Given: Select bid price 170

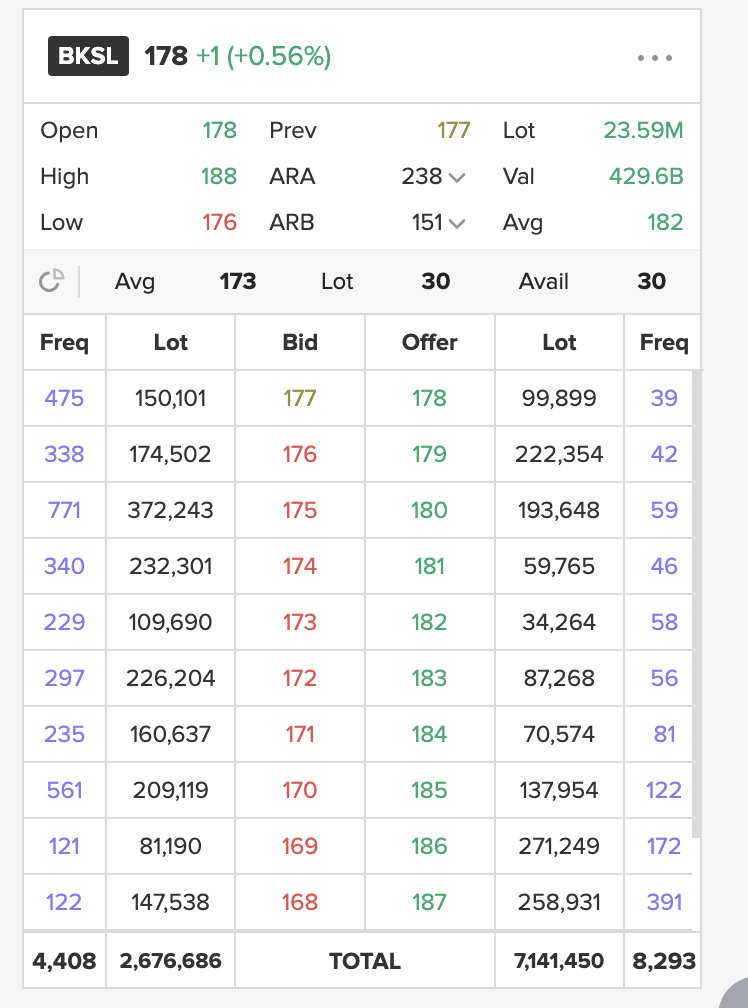Looking at the screenshot, I should (300, 789).
